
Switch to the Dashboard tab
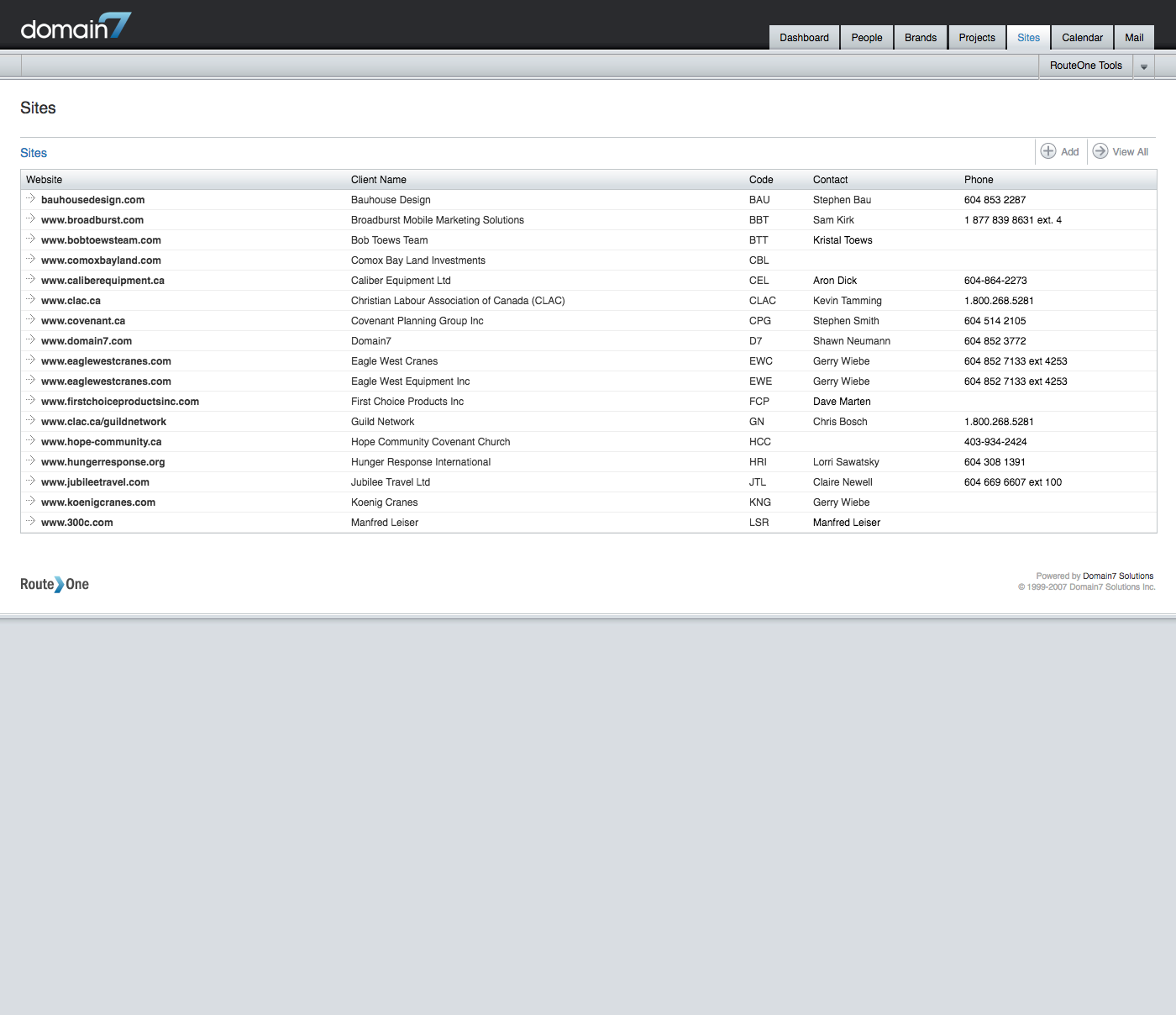pos(804,38)
